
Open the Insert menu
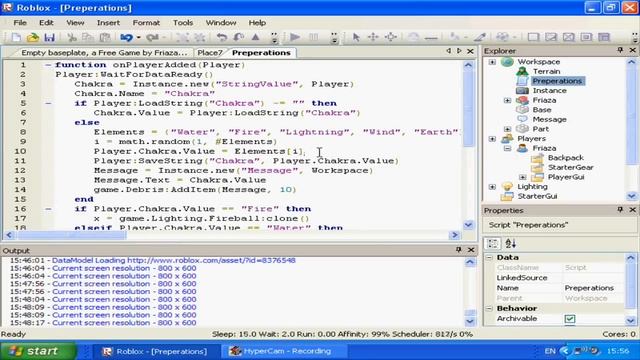(108, 23)
